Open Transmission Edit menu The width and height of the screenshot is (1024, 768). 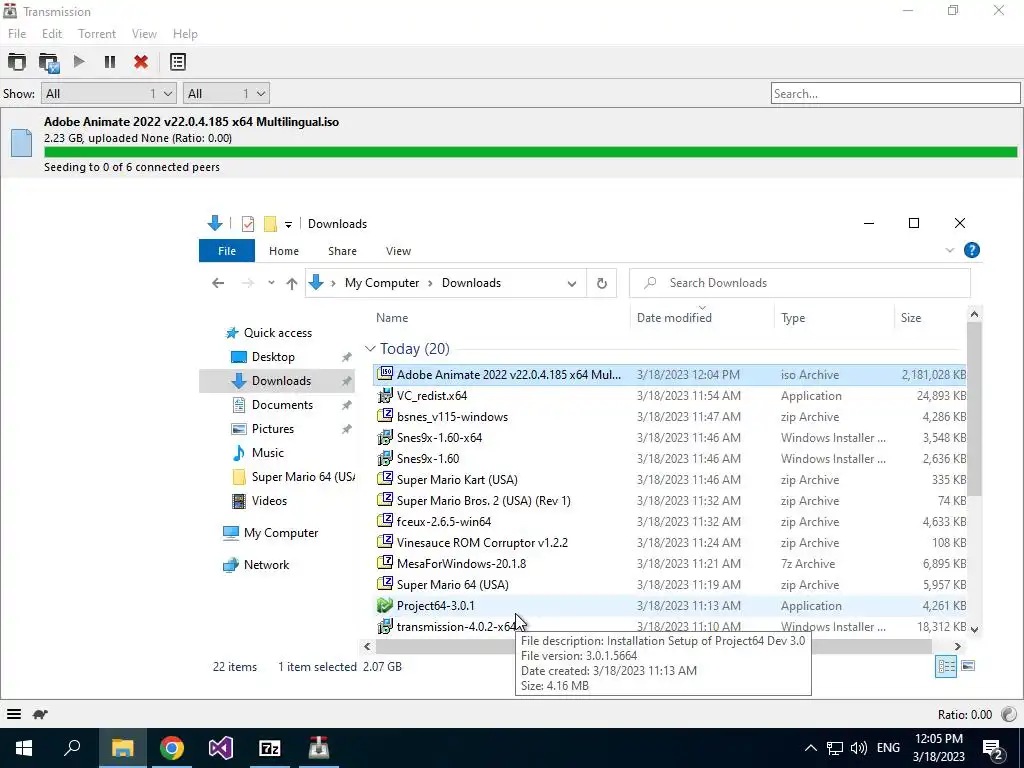pyautogui.click(x=52, y=34)
